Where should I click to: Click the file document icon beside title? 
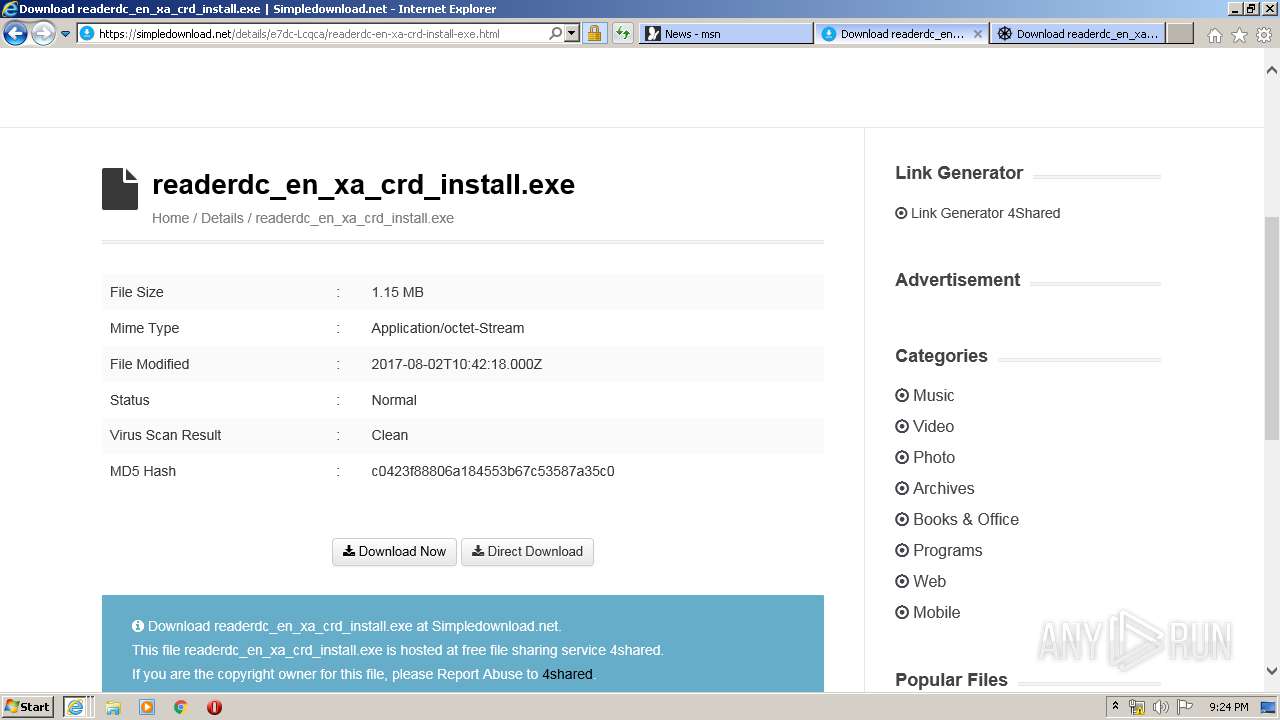click(x=120, y=189)
